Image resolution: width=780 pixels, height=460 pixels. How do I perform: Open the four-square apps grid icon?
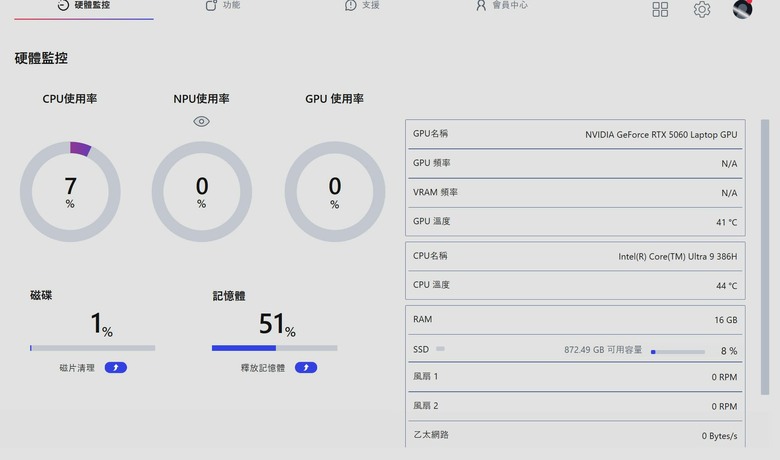tap(660, 9)
